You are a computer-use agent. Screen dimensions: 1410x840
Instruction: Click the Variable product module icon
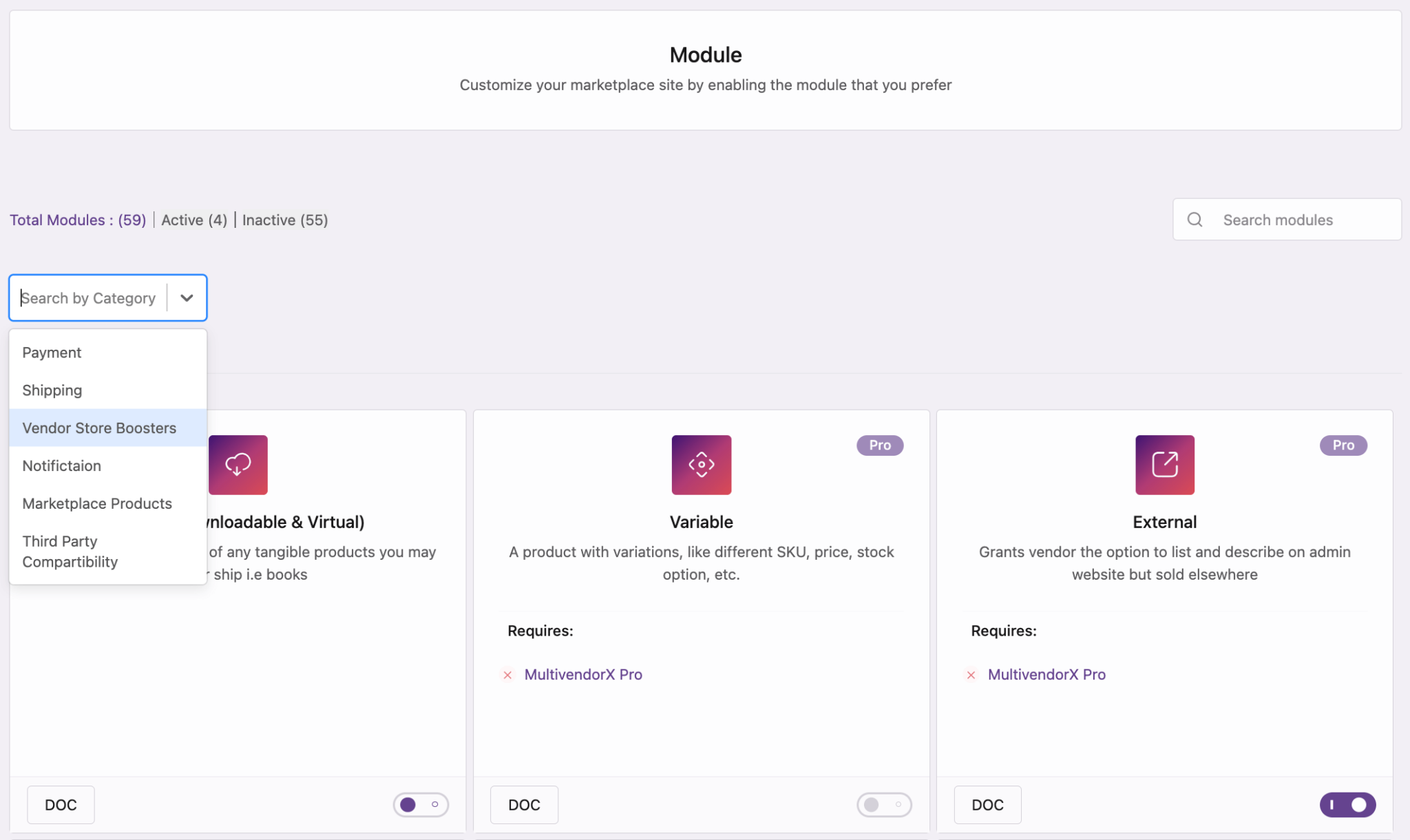click(x=701, y=465)
